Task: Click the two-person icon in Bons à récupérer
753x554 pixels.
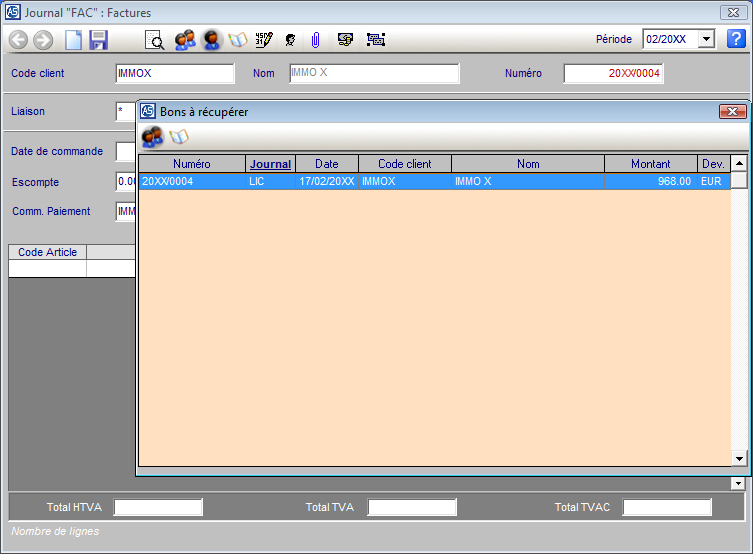Action: click(152, 136)
